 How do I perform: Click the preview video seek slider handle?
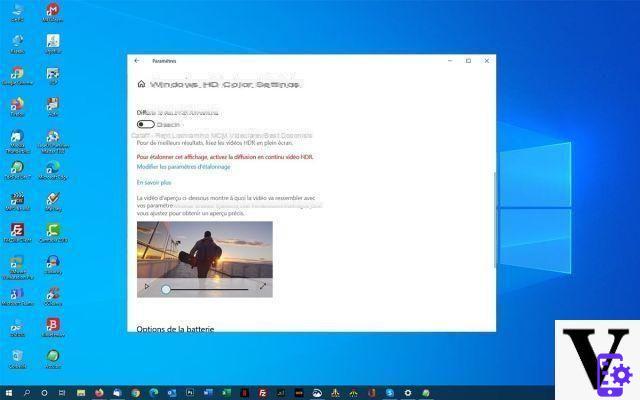pos(165,289)
